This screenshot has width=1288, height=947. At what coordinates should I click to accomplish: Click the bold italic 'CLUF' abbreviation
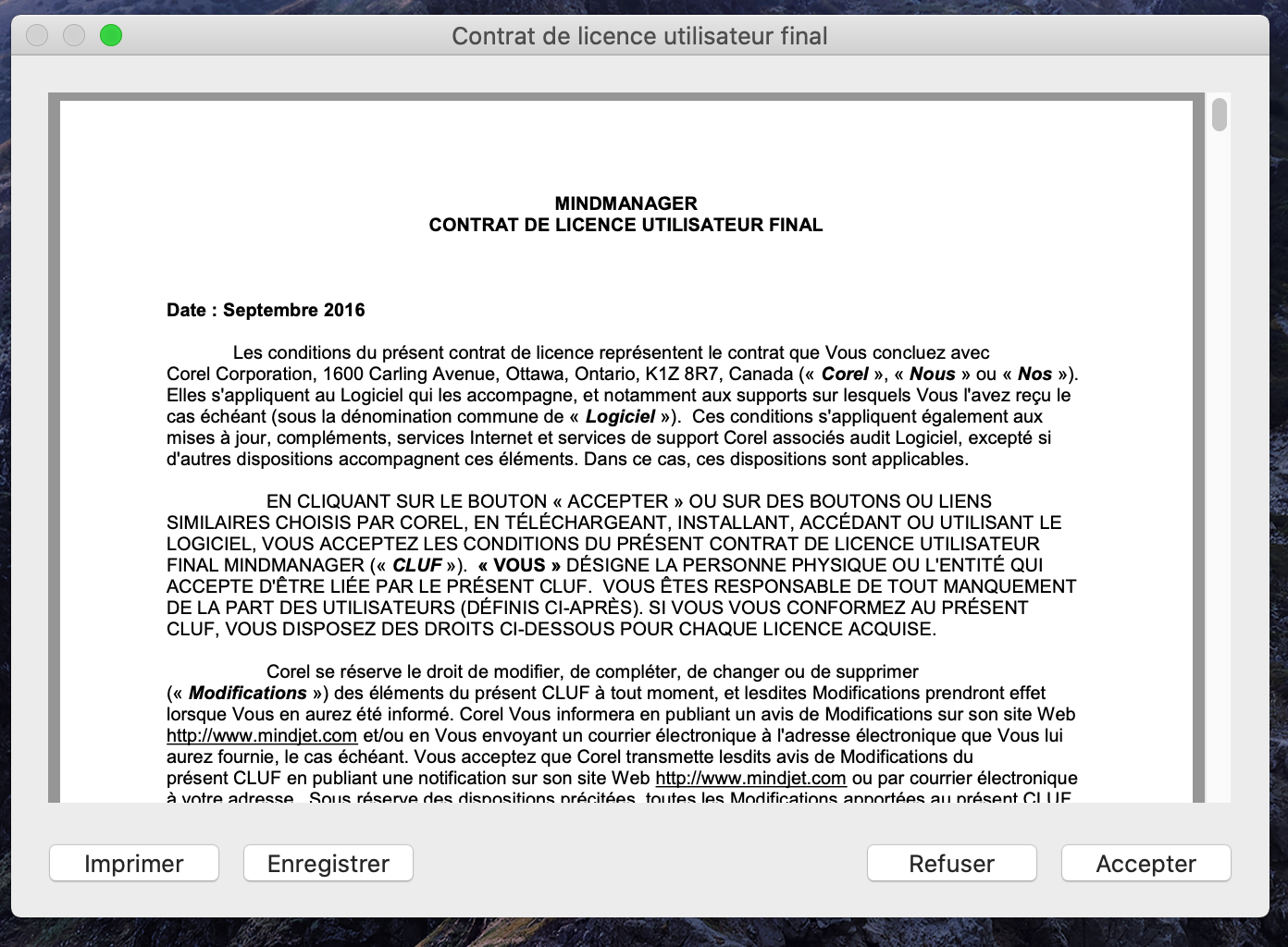pyautogui.click(x=416, y=566)
